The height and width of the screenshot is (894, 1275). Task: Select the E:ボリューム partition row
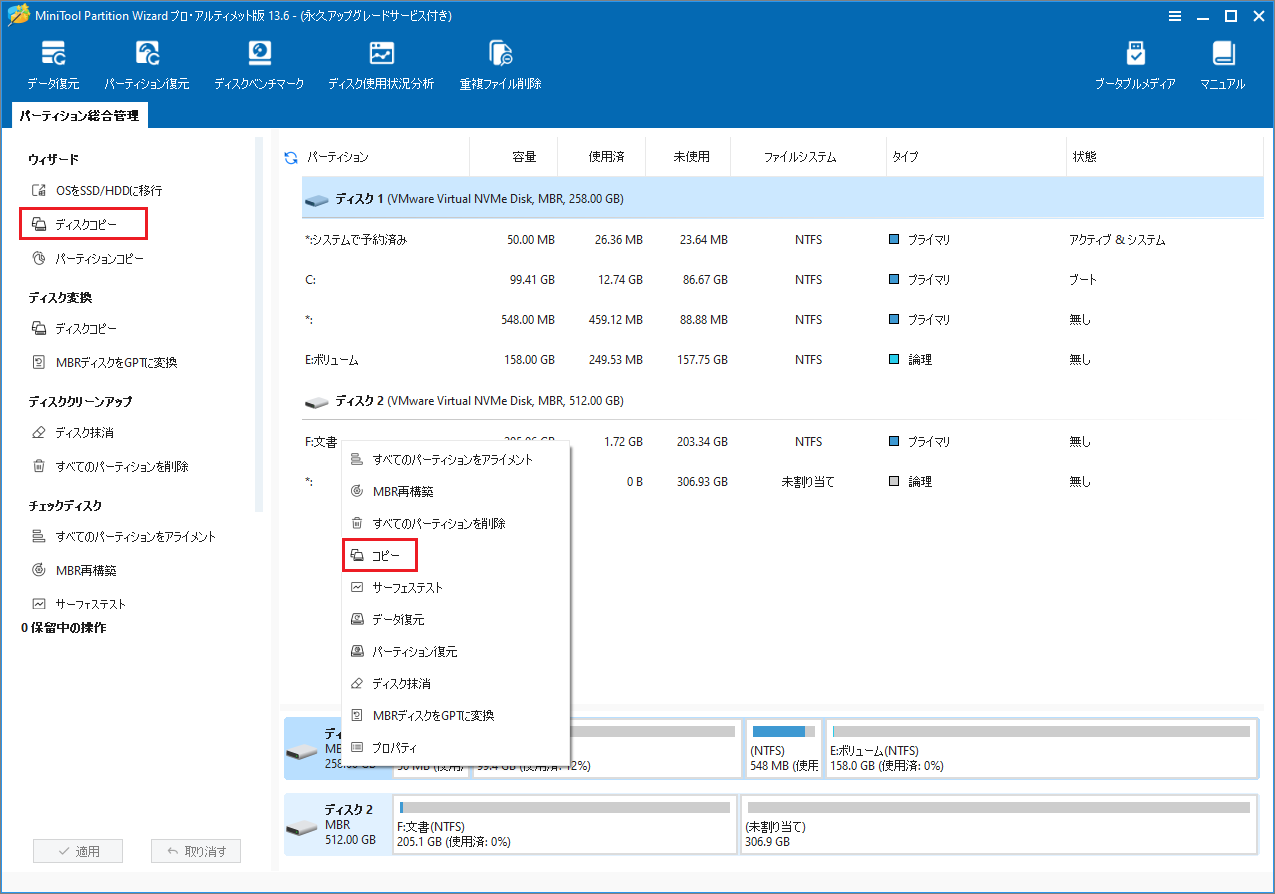tap(782, 360)
